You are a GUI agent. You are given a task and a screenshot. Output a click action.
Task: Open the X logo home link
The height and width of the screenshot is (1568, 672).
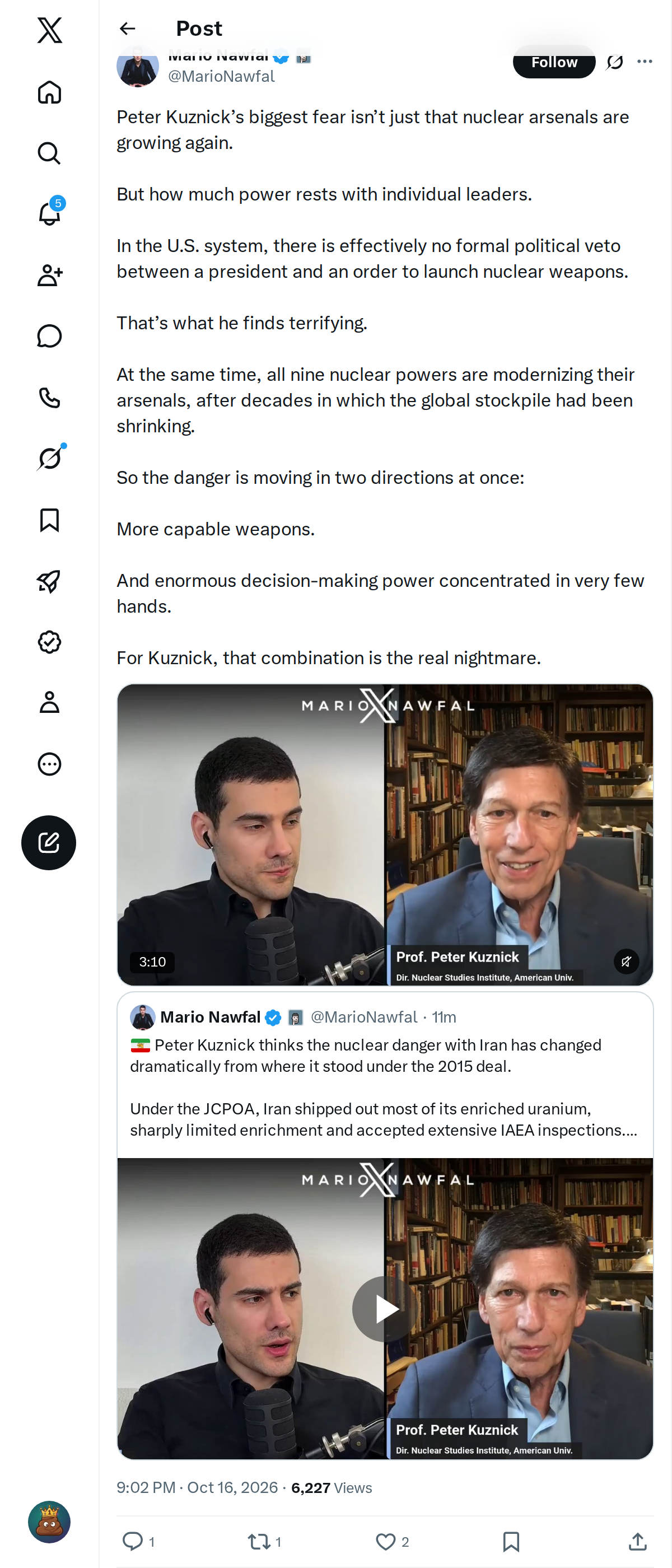point(49,30)
